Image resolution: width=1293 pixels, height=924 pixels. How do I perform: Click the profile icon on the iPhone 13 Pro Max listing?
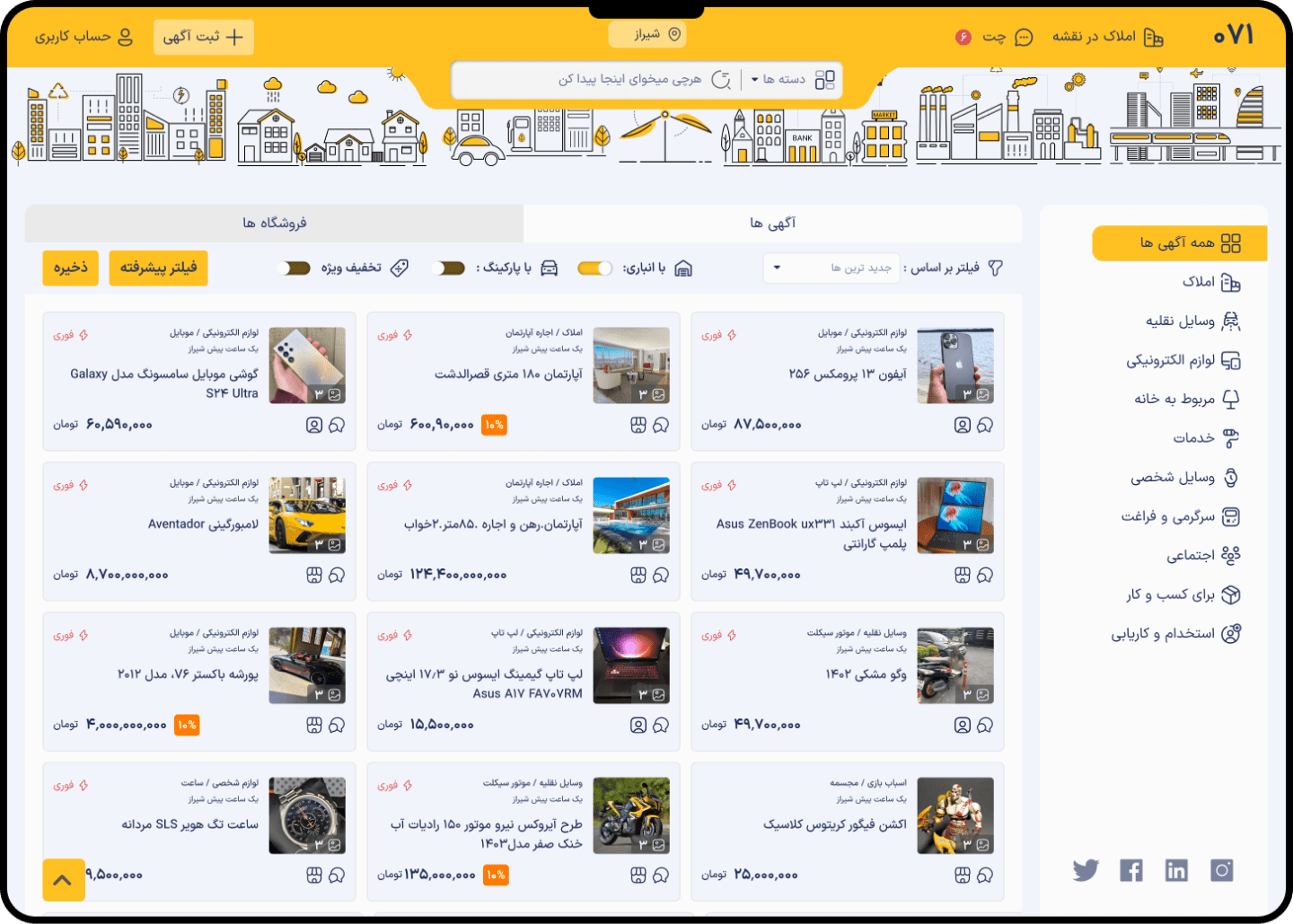point(963,425)
